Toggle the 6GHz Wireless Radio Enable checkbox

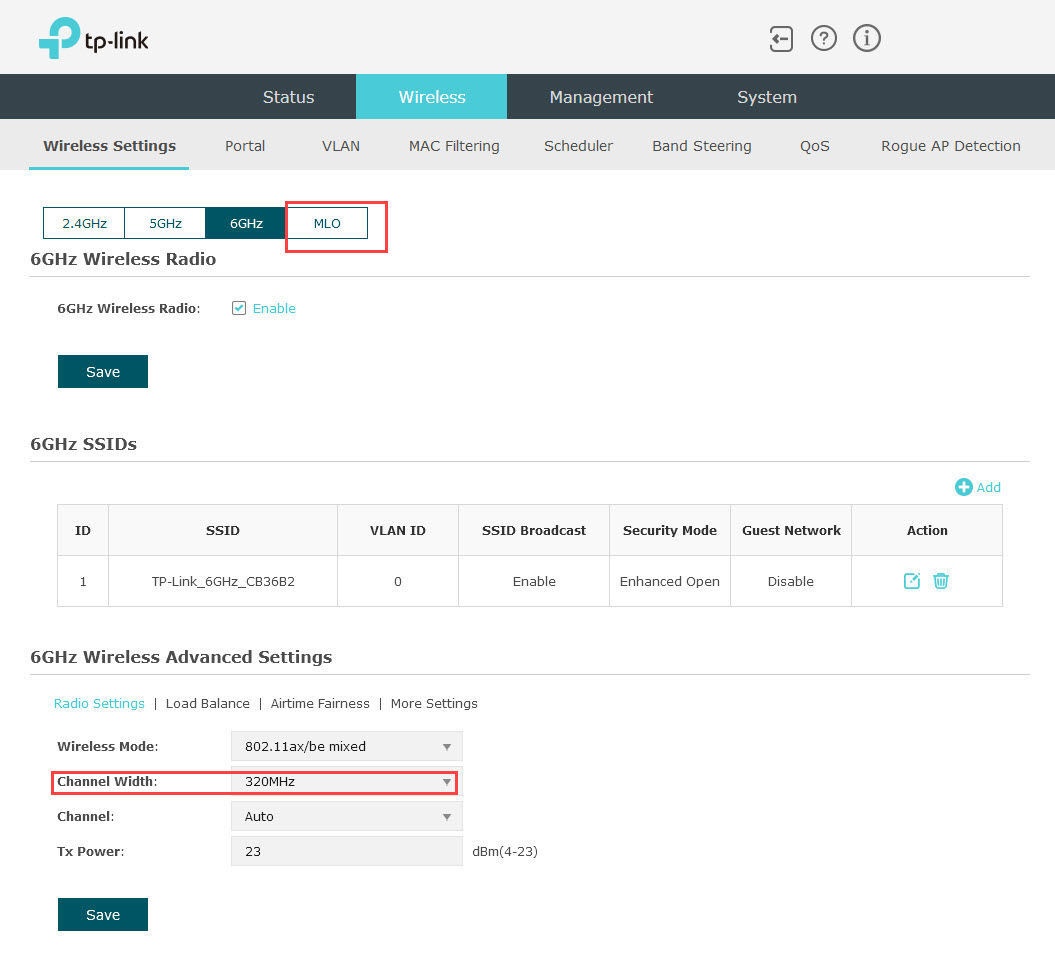239,308
